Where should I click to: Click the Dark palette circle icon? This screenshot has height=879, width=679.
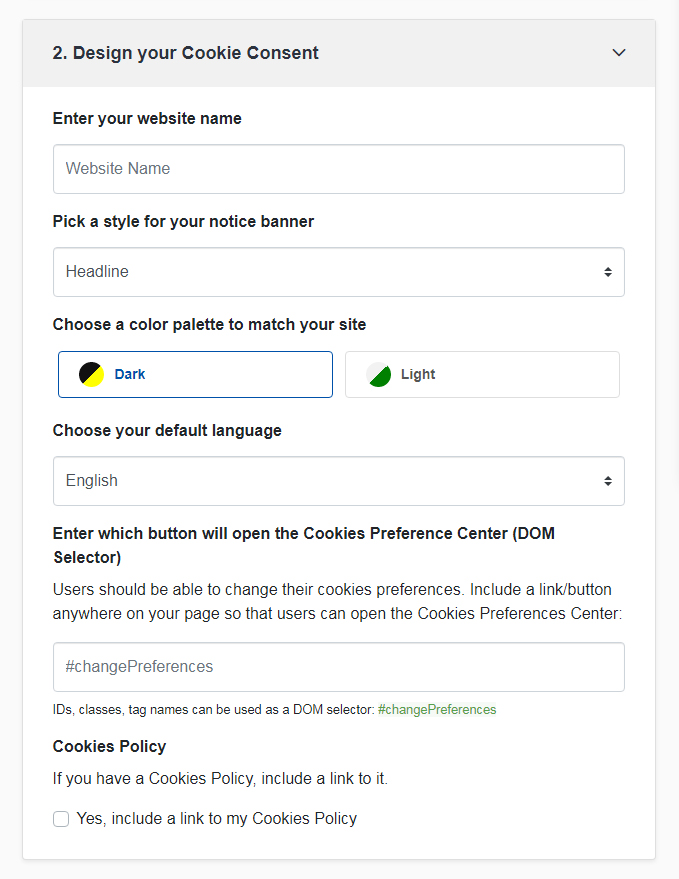(x=90, y=374)
